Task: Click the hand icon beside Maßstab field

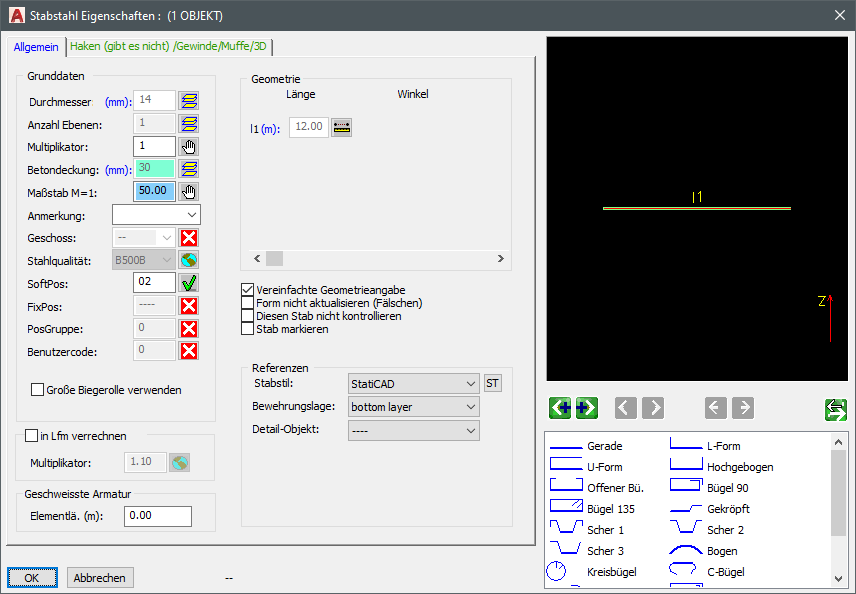Action: (x=189, y=192)
